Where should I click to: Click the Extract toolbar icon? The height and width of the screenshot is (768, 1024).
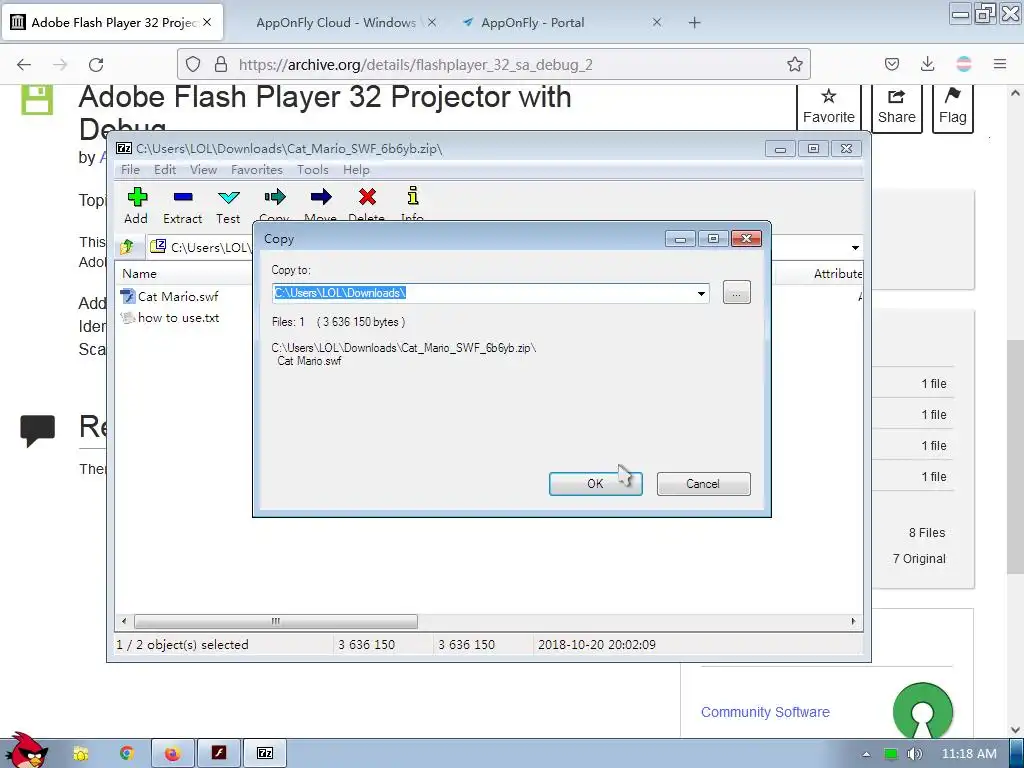183,197
